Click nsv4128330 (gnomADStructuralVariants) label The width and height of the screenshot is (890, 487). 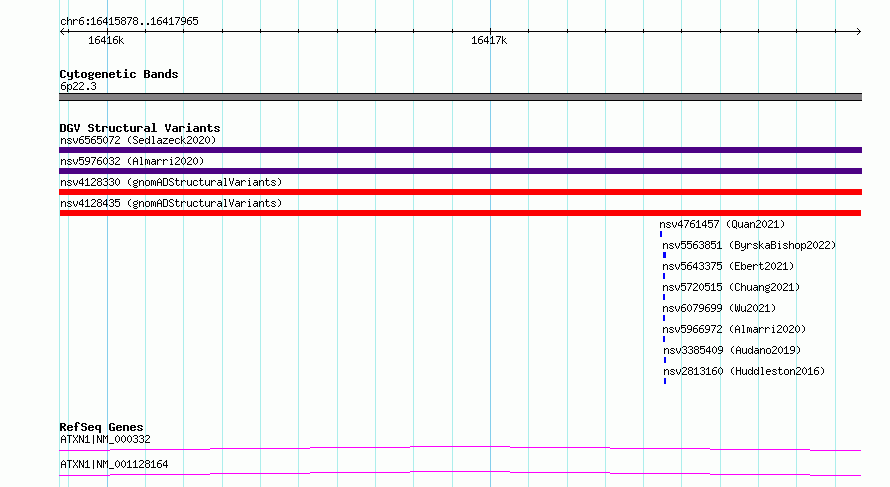pos(171,182)
